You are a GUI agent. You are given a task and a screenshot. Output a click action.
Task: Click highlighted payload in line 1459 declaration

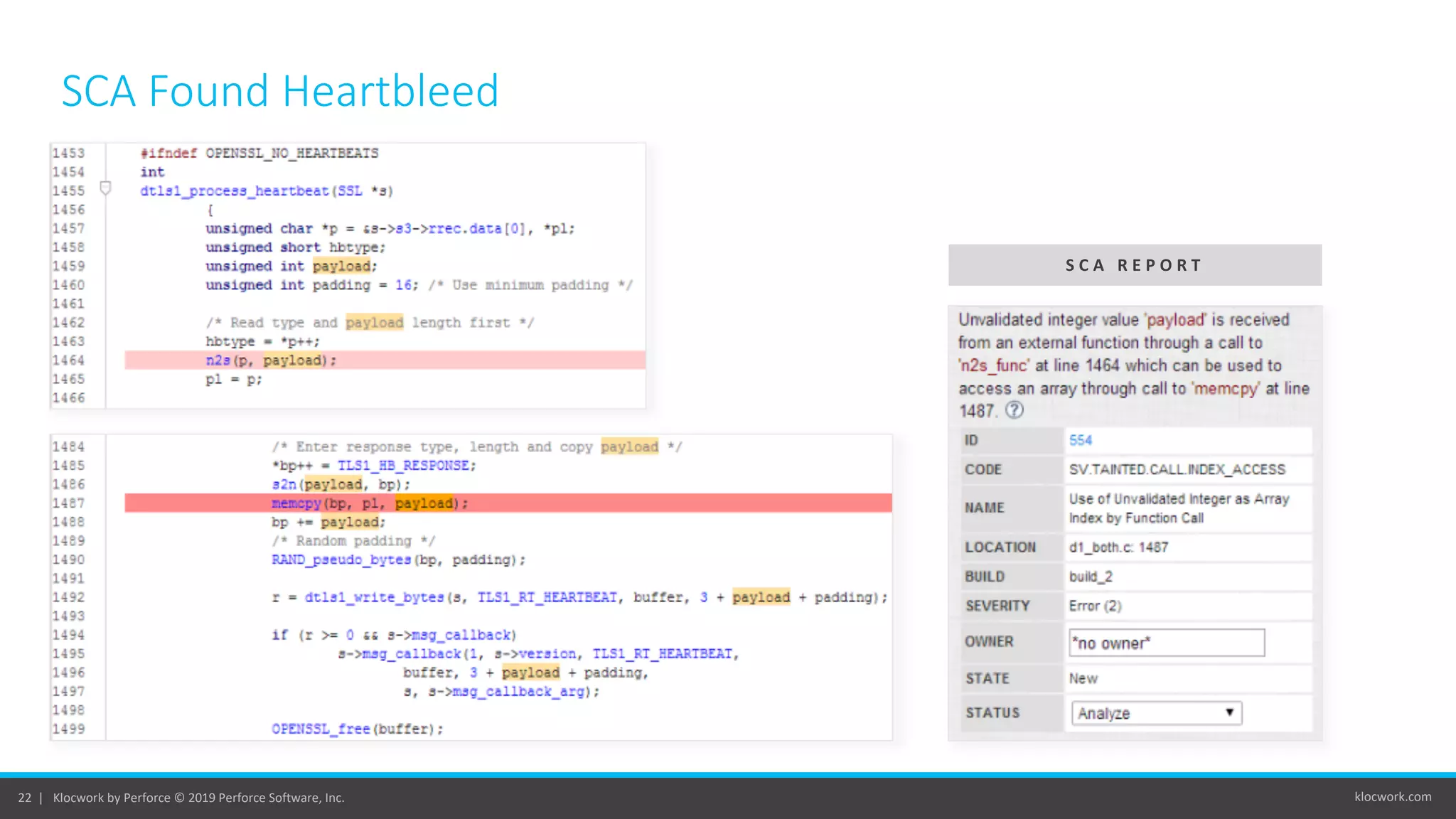[x=341, y=266]
